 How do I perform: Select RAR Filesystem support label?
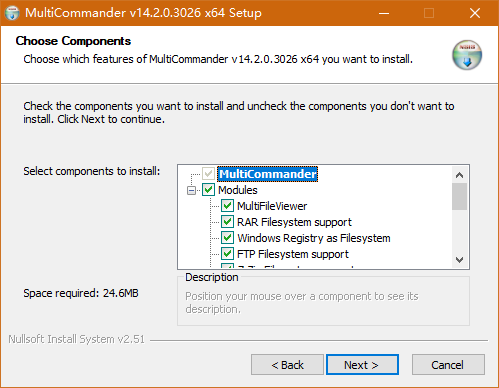[x=294, y=222]
